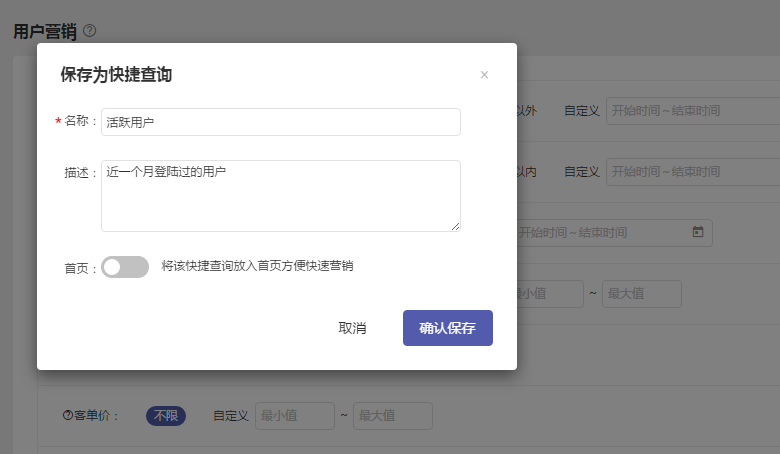The image size is (780, 454).
Task: Toggle the 首页 switch on
Action: (x=125, y=267)
